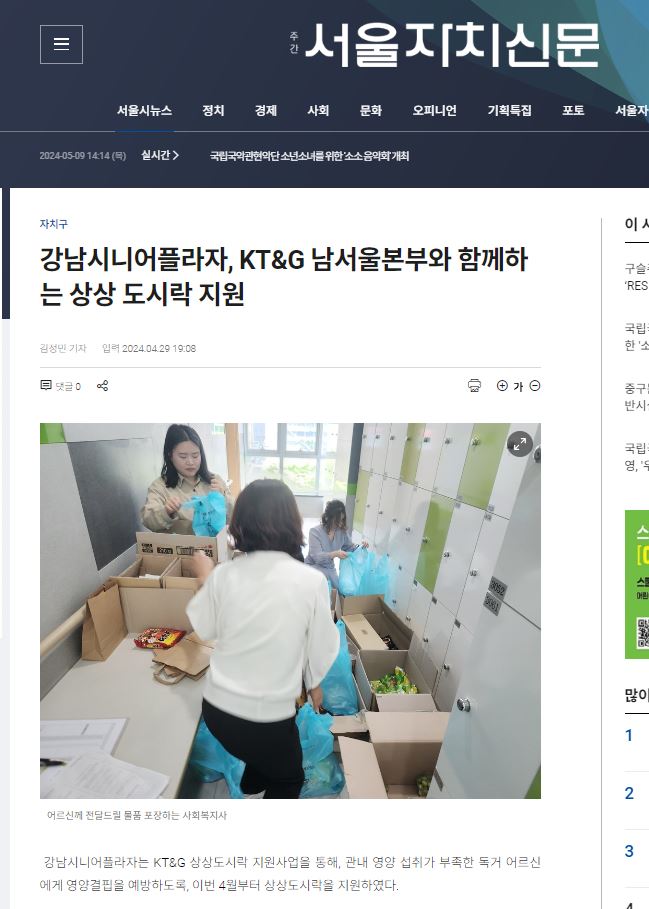This screenshot has height=909, width=649.
Task: Select the 경제 menu item
Action: point(266,110)
